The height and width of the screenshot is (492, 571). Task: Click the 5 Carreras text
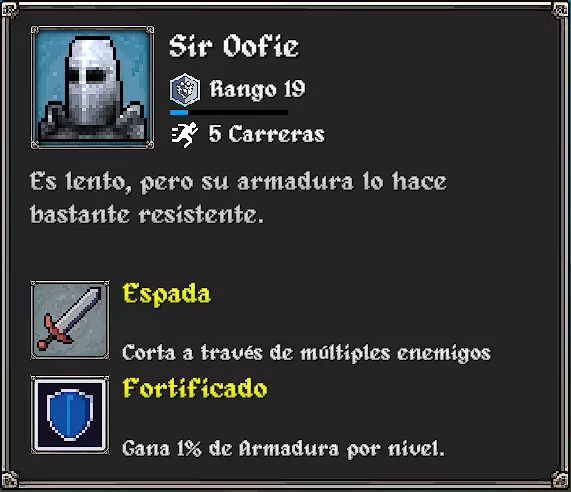(267, 134)
